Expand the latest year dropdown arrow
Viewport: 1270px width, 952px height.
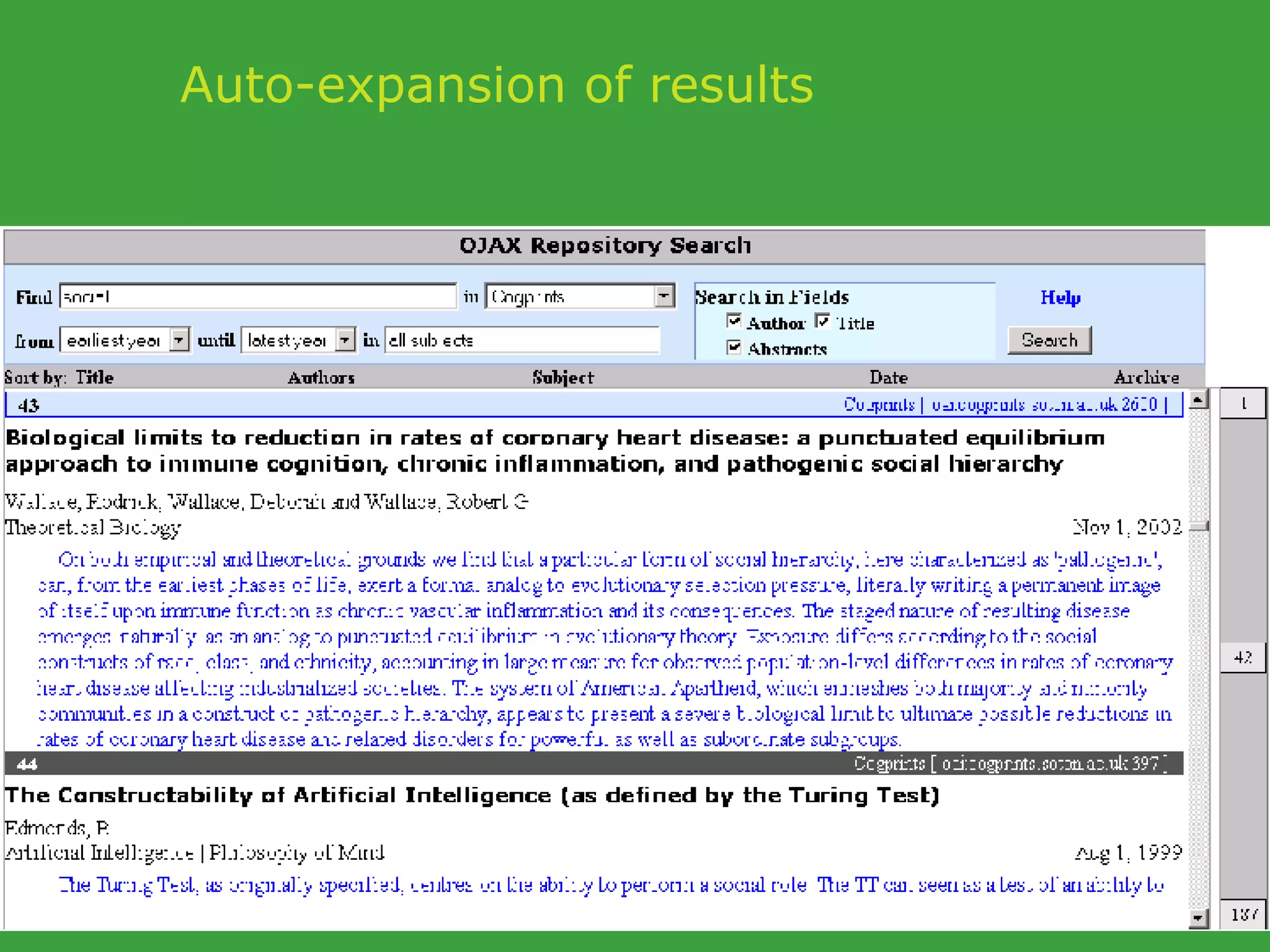[x=345, y=340]
